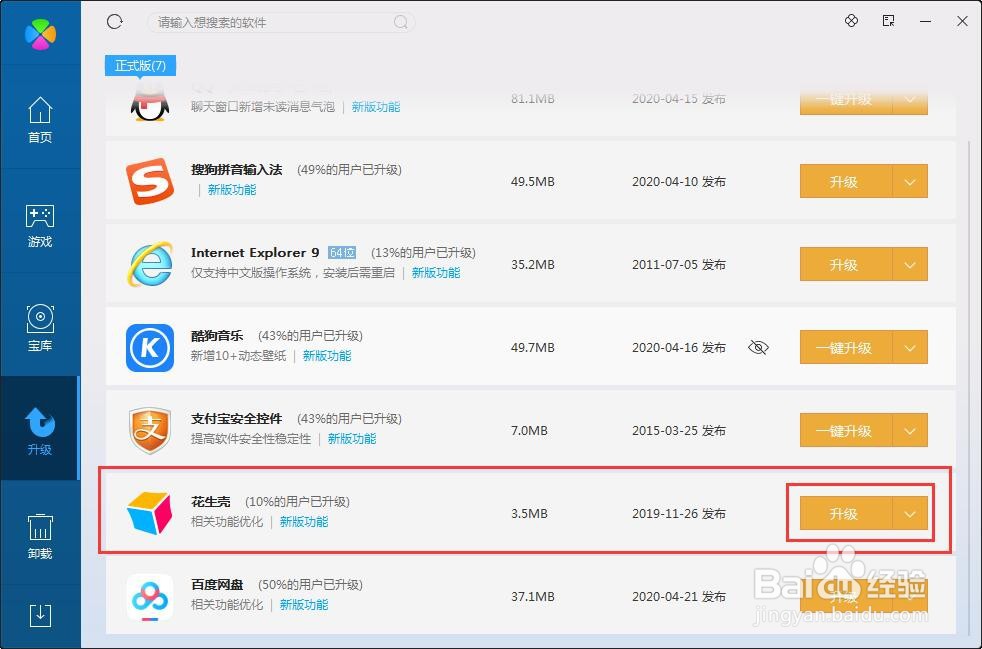Click the 37.1MB size value
This screenshot has height=649, width=982.
tap(532, 596)
